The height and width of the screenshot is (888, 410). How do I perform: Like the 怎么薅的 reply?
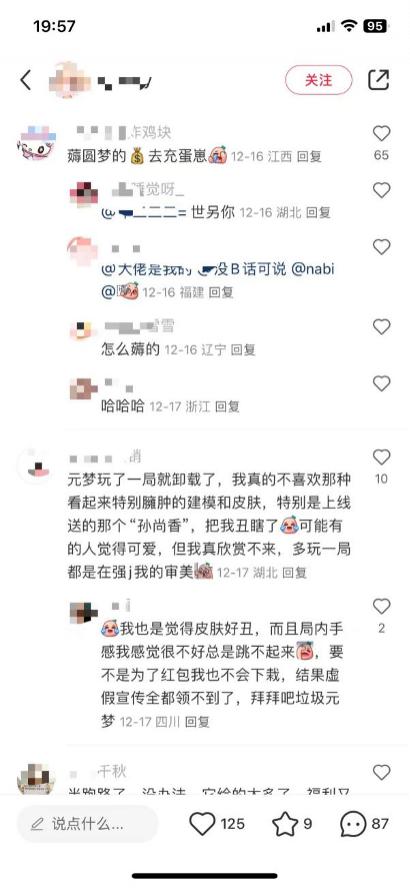click(382, 327)
